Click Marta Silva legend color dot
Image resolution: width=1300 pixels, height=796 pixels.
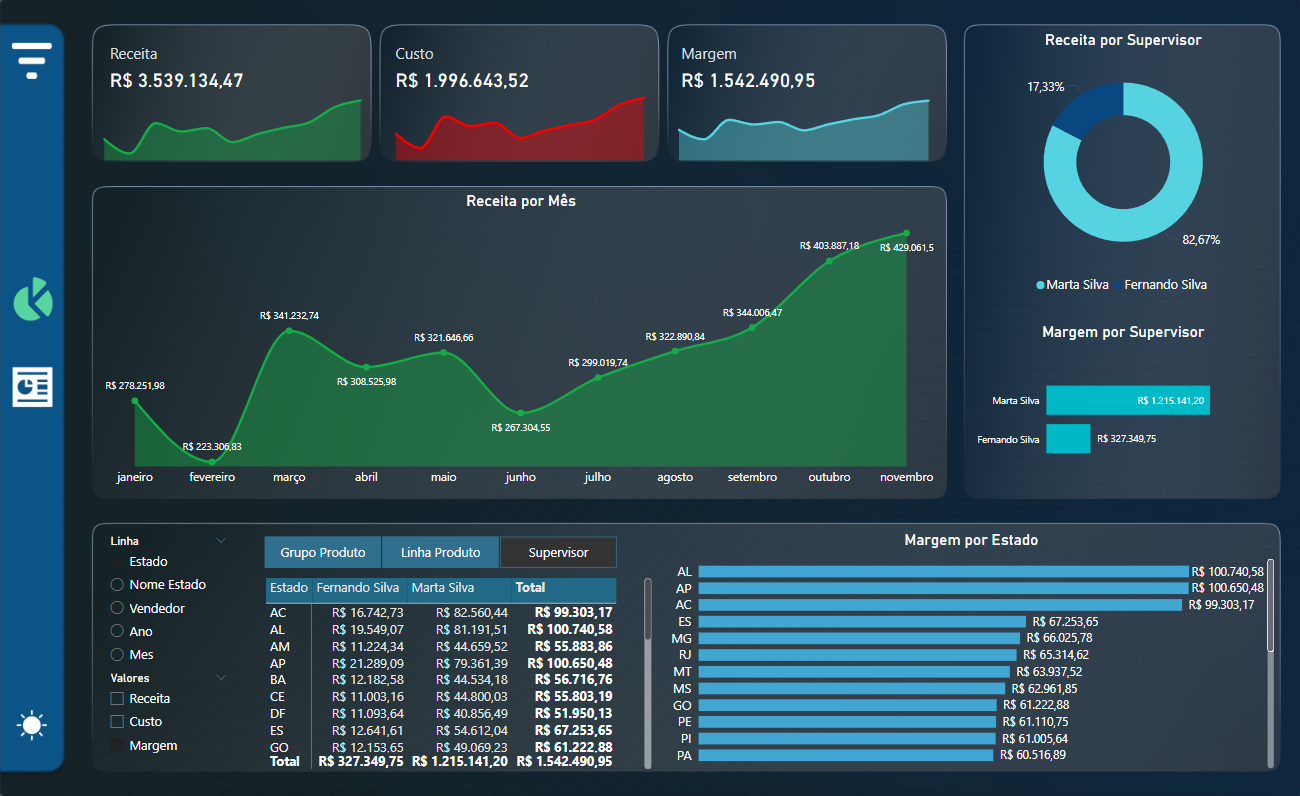1041,285
